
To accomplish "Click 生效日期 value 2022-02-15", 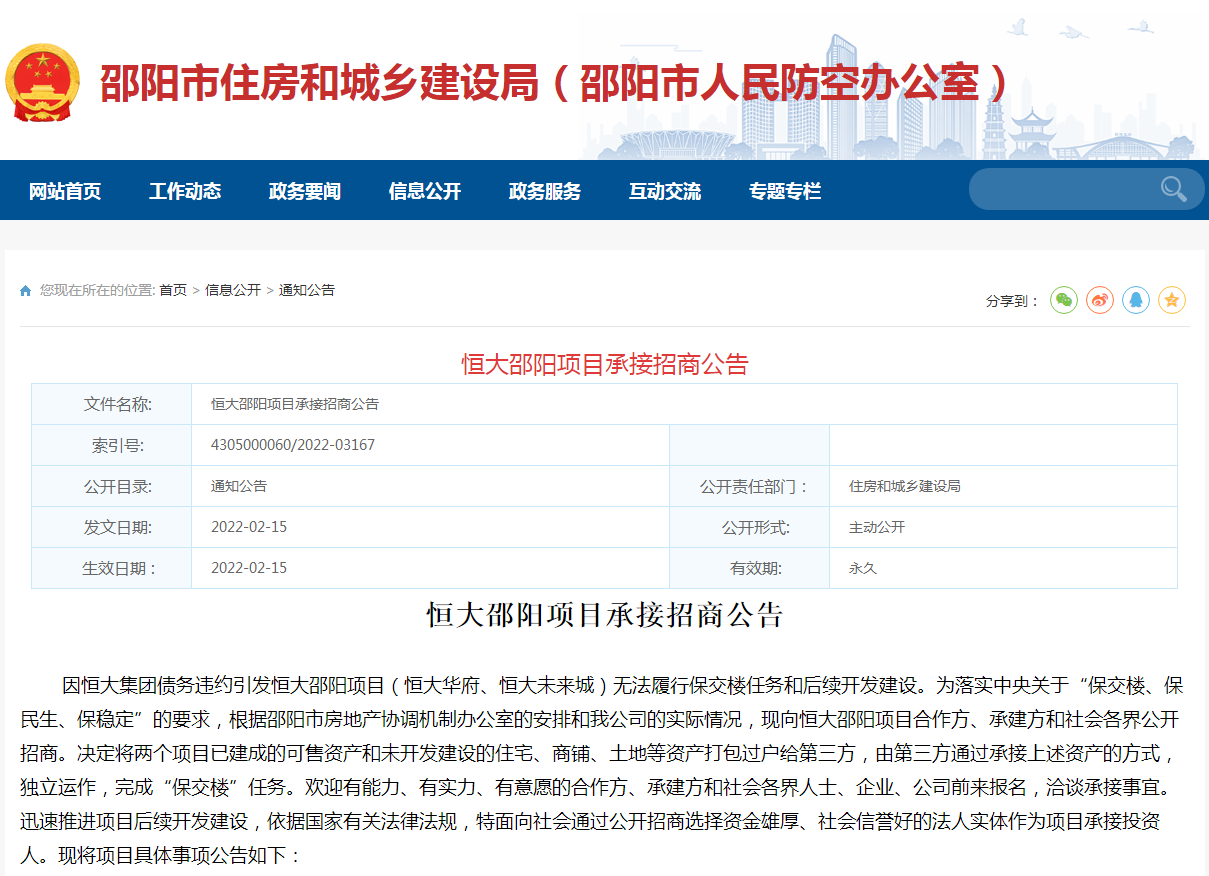I will pos(249,568).
